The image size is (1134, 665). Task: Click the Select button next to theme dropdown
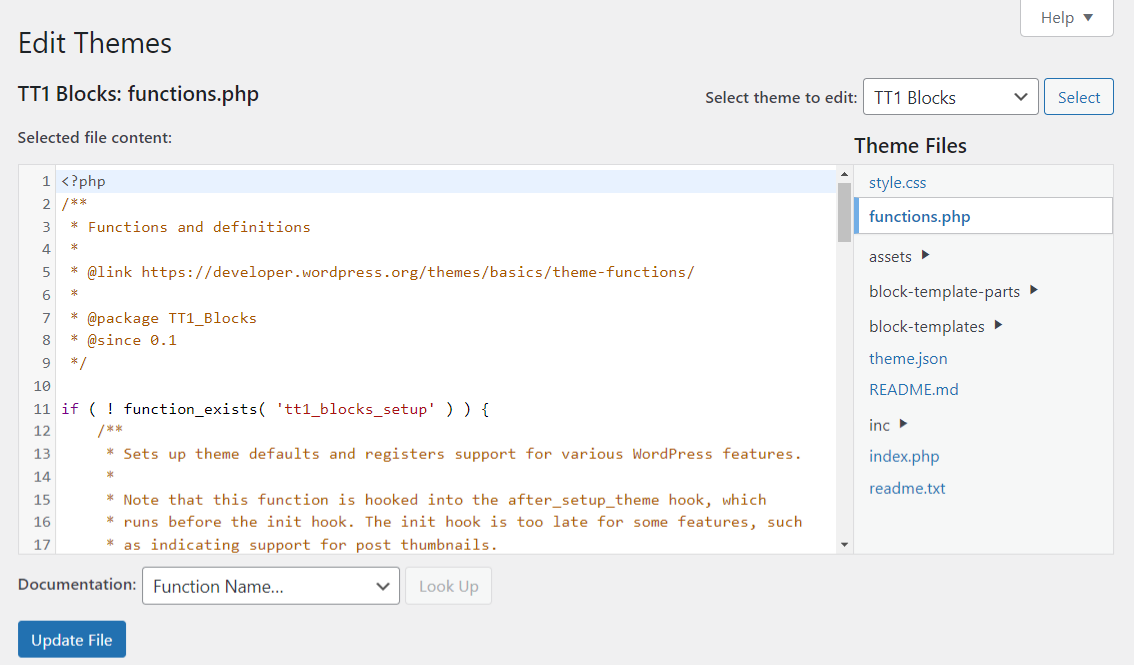coord(1078,96)
